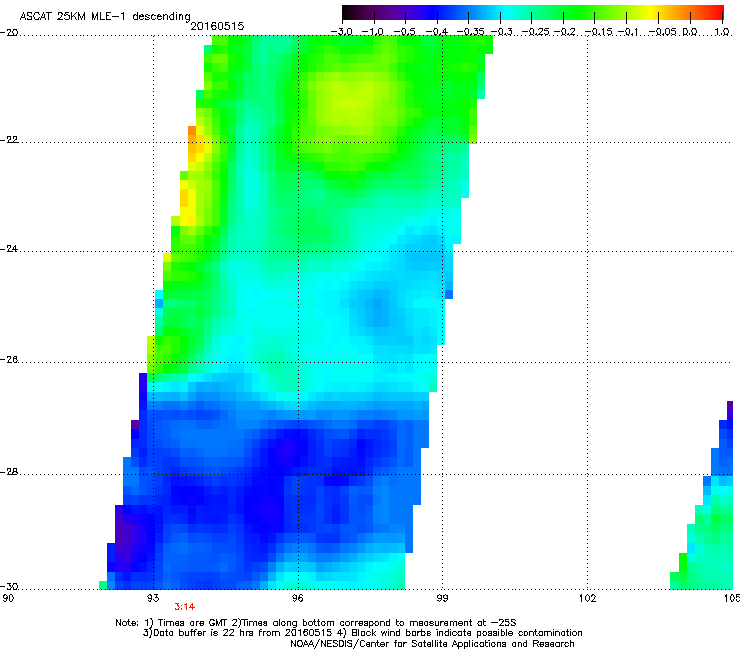Click the color bar label -0.4
The image size is (740, 650).
[x=437, y=32]
